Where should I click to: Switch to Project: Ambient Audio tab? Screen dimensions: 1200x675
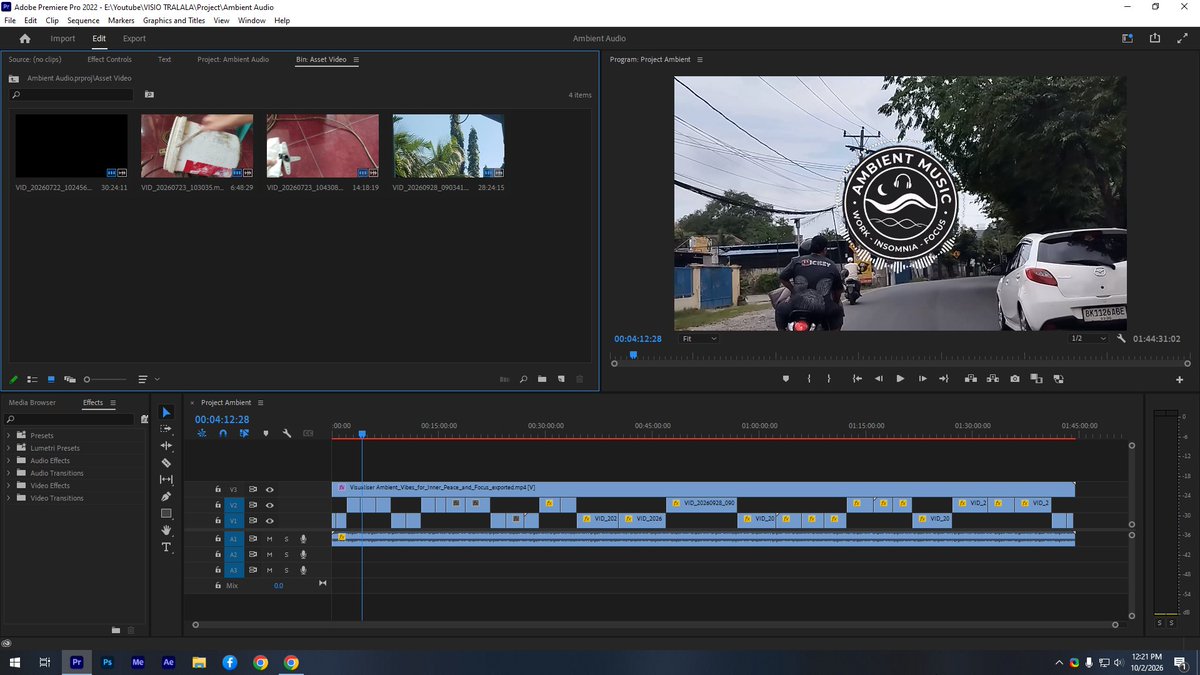tap(233, 59)
